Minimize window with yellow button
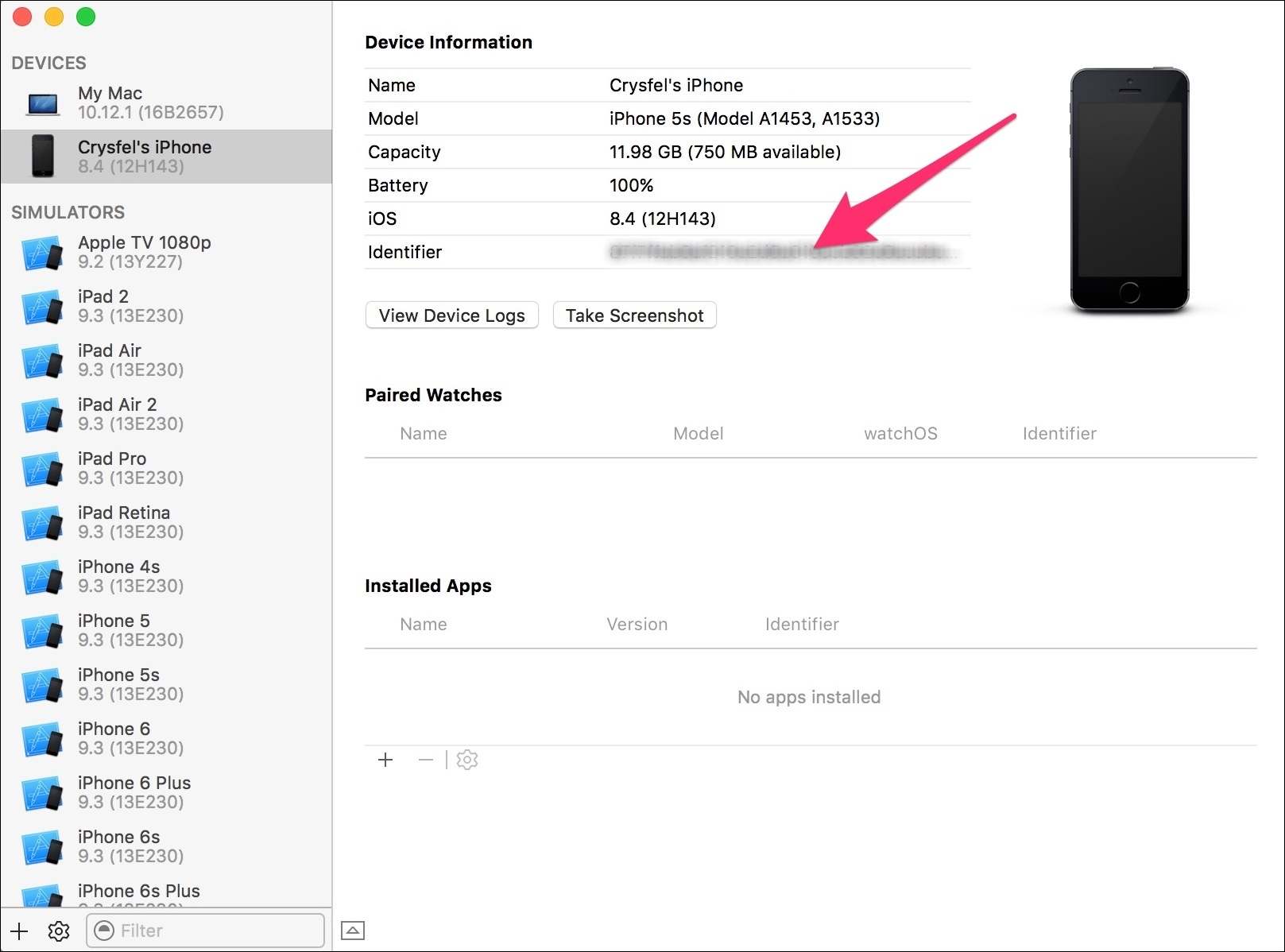 pos(54,17)
